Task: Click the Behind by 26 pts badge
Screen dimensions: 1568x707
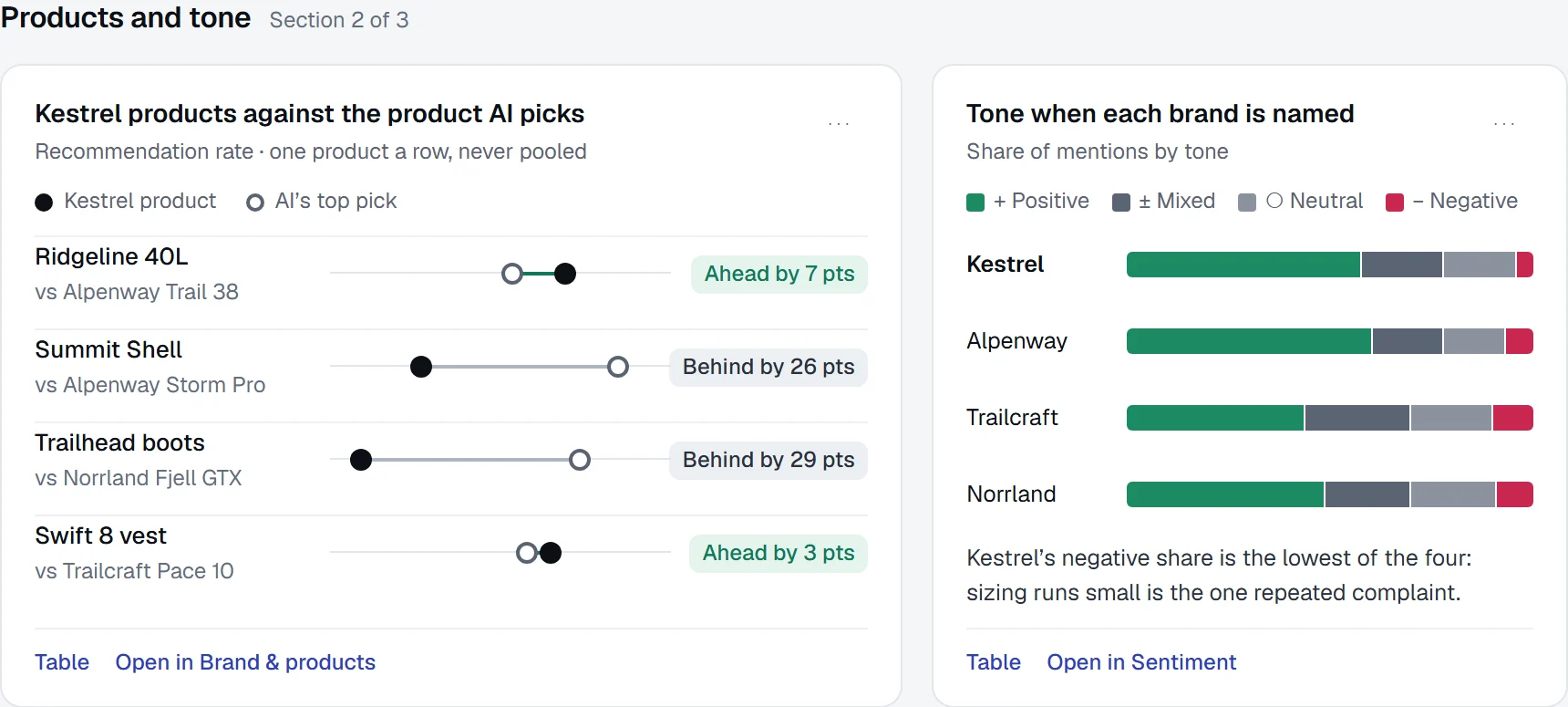Action: (x=769, y=368)
